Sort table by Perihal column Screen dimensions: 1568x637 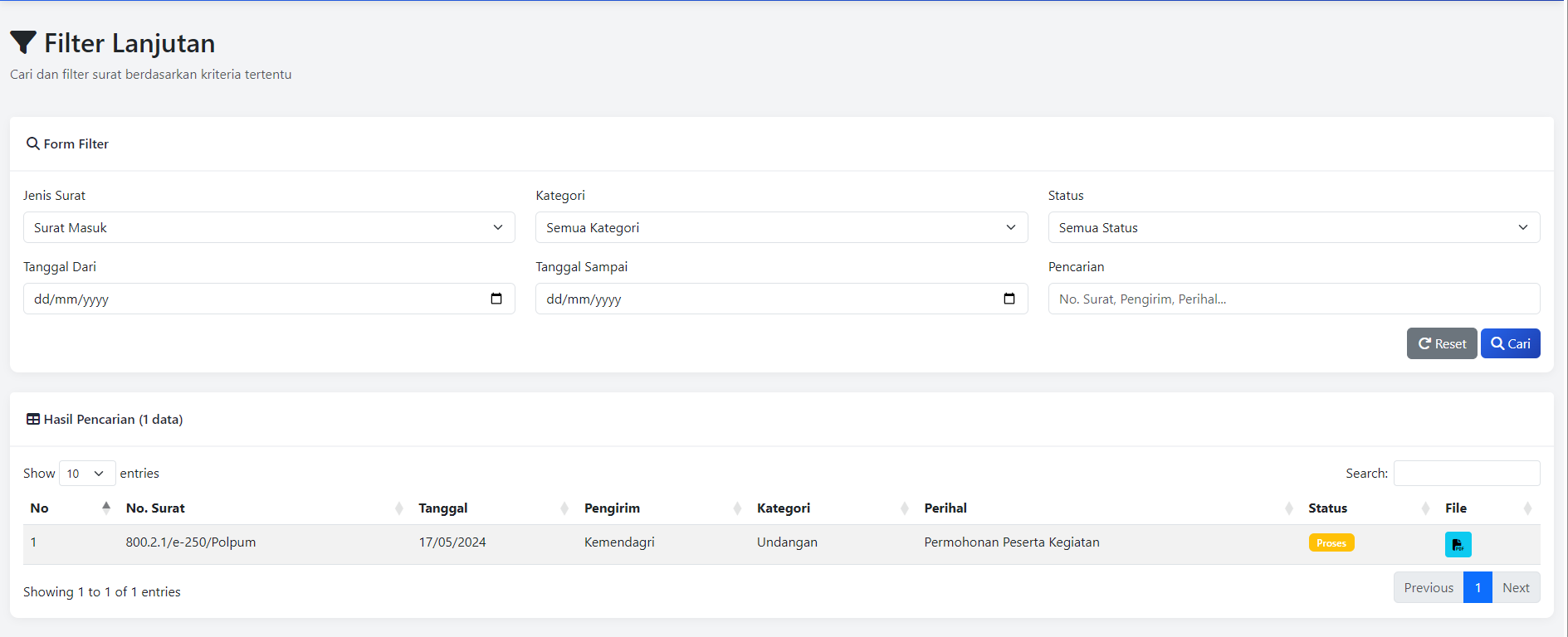click(x=1109, y=508)
